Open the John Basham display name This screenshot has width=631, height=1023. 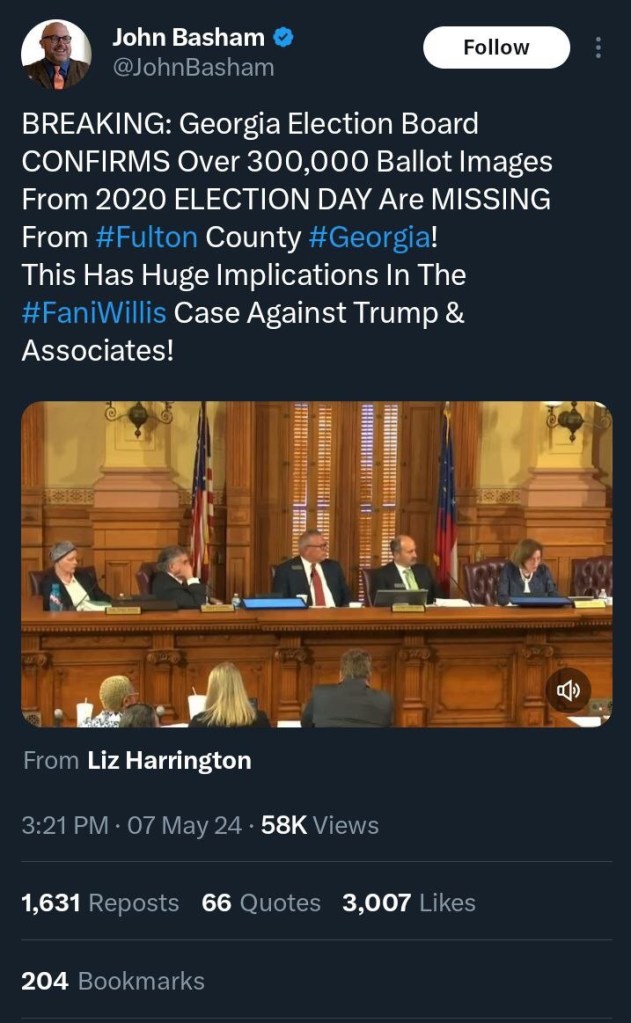coord(188,39)
